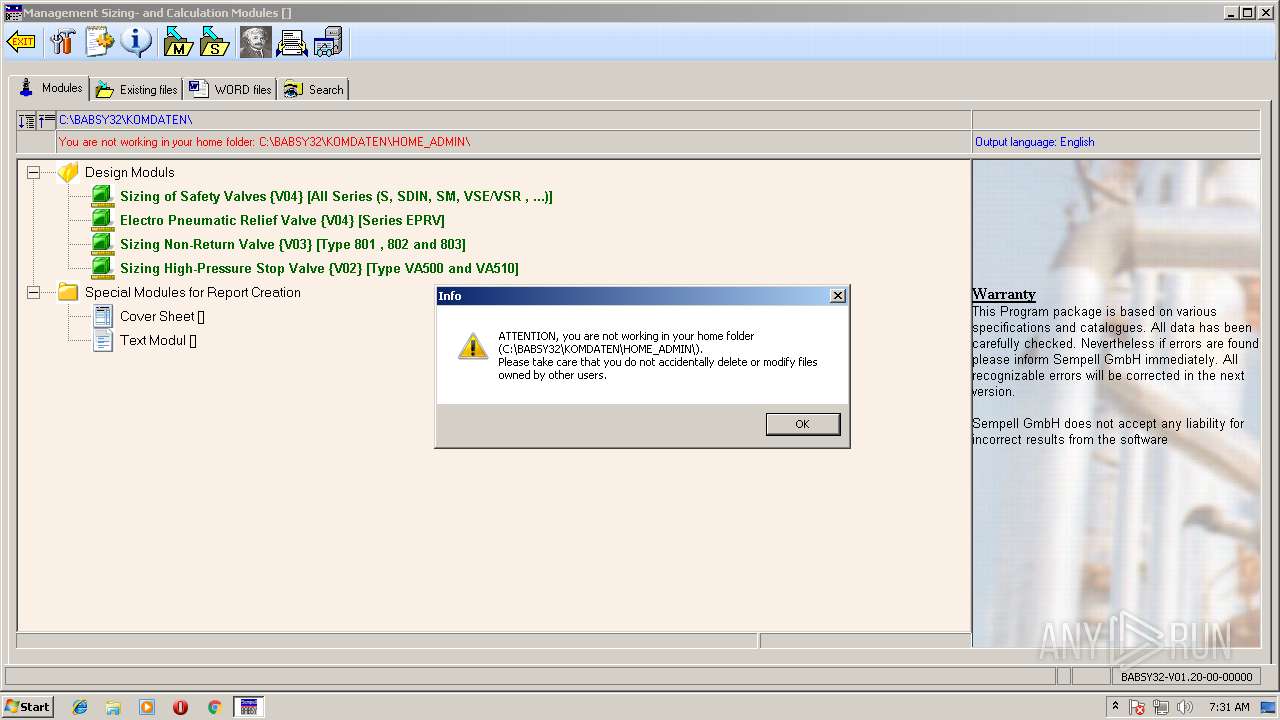Click the document icon beside Cover Sheet
The width and height of the screenshot is (1280, 720).
click(x=103, y=316)
